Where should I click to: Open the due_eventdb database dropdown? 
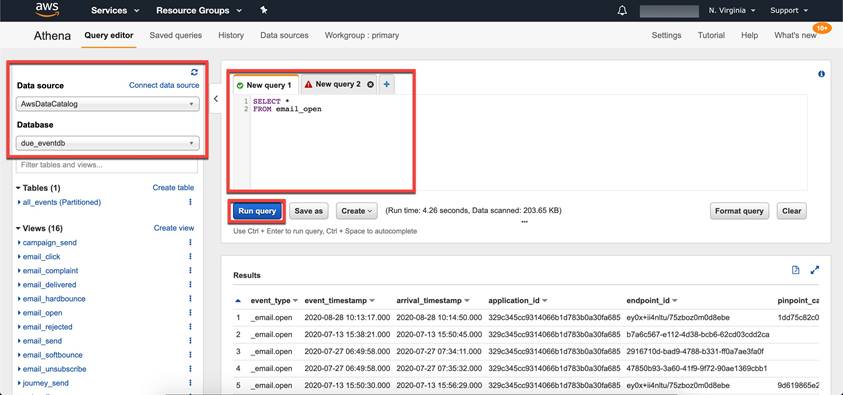click(x=108, y=143)
